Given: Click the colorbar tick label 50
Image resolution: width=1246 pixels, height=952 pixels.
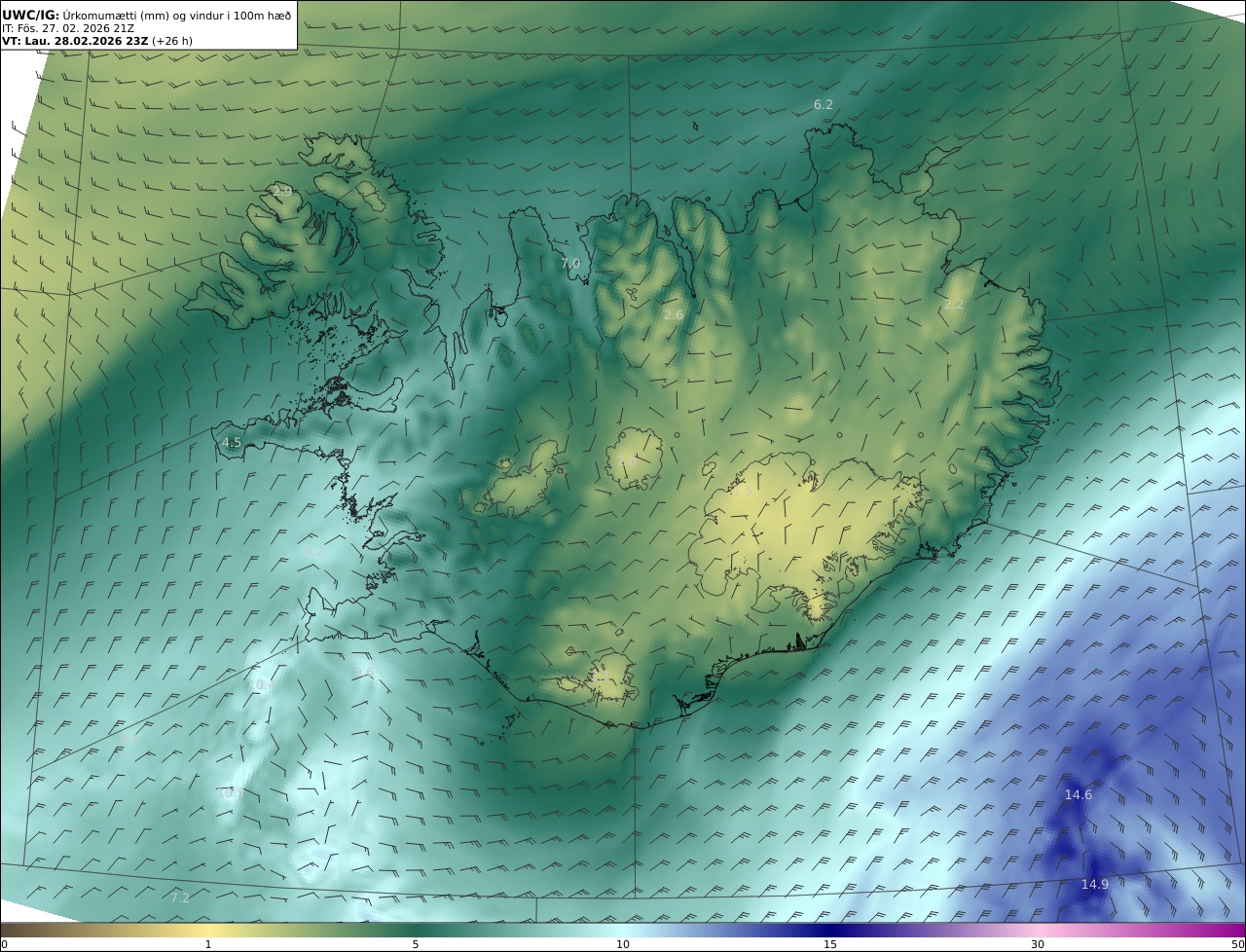Looking at the screenshot, I should pyautogui.click(x=1238, y=944).
